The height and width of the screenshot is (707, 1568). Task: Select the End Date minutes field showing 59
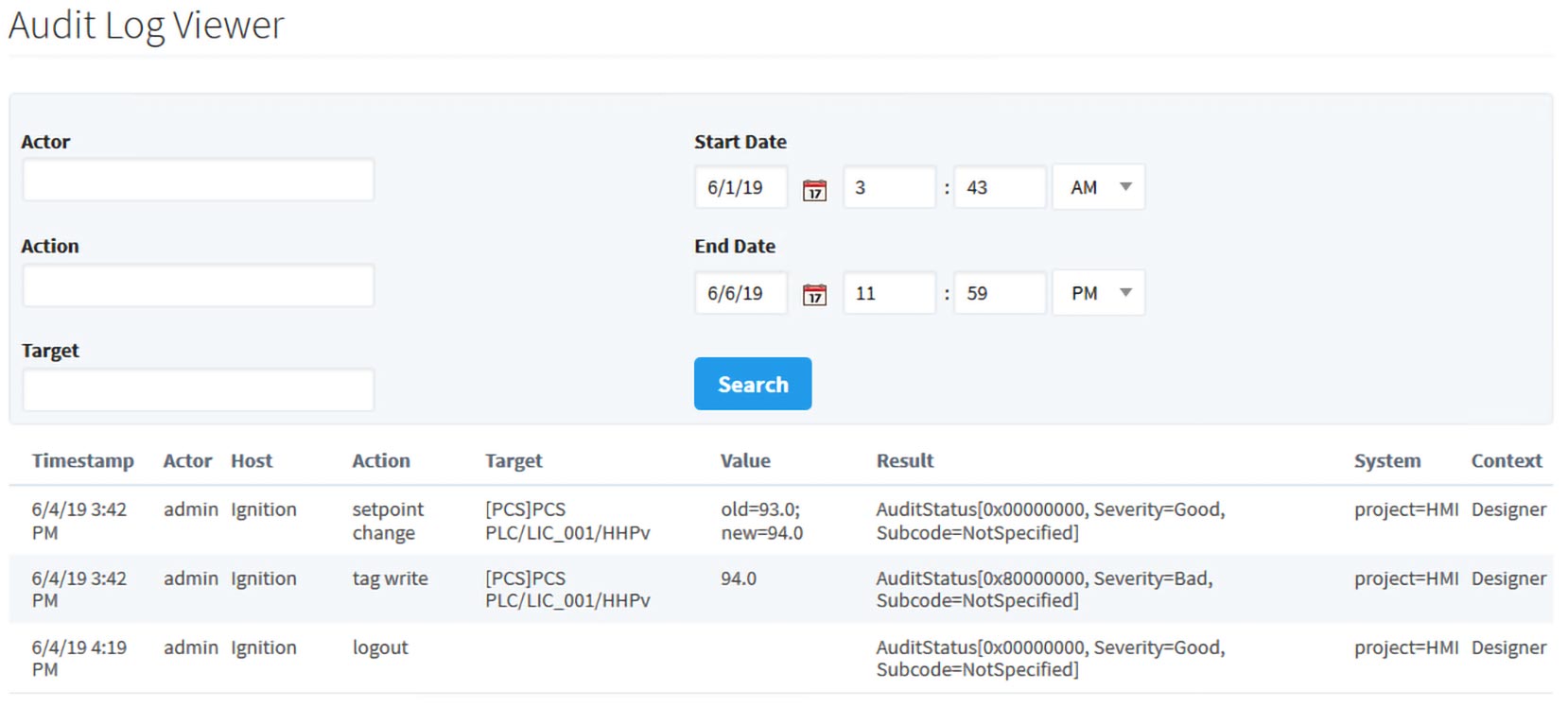tap(1000, 293)
